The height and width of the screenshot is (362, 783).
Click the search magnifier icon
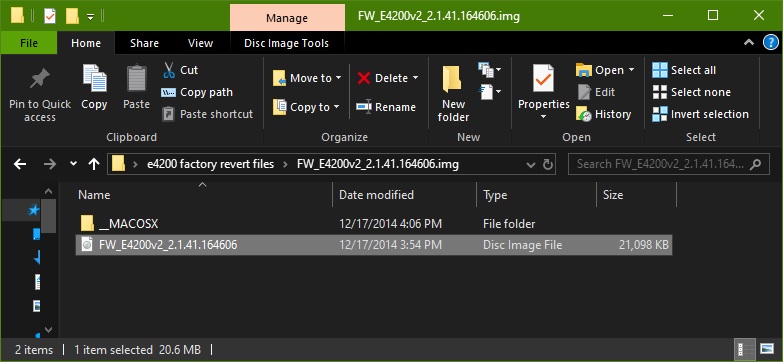point(757,164)
